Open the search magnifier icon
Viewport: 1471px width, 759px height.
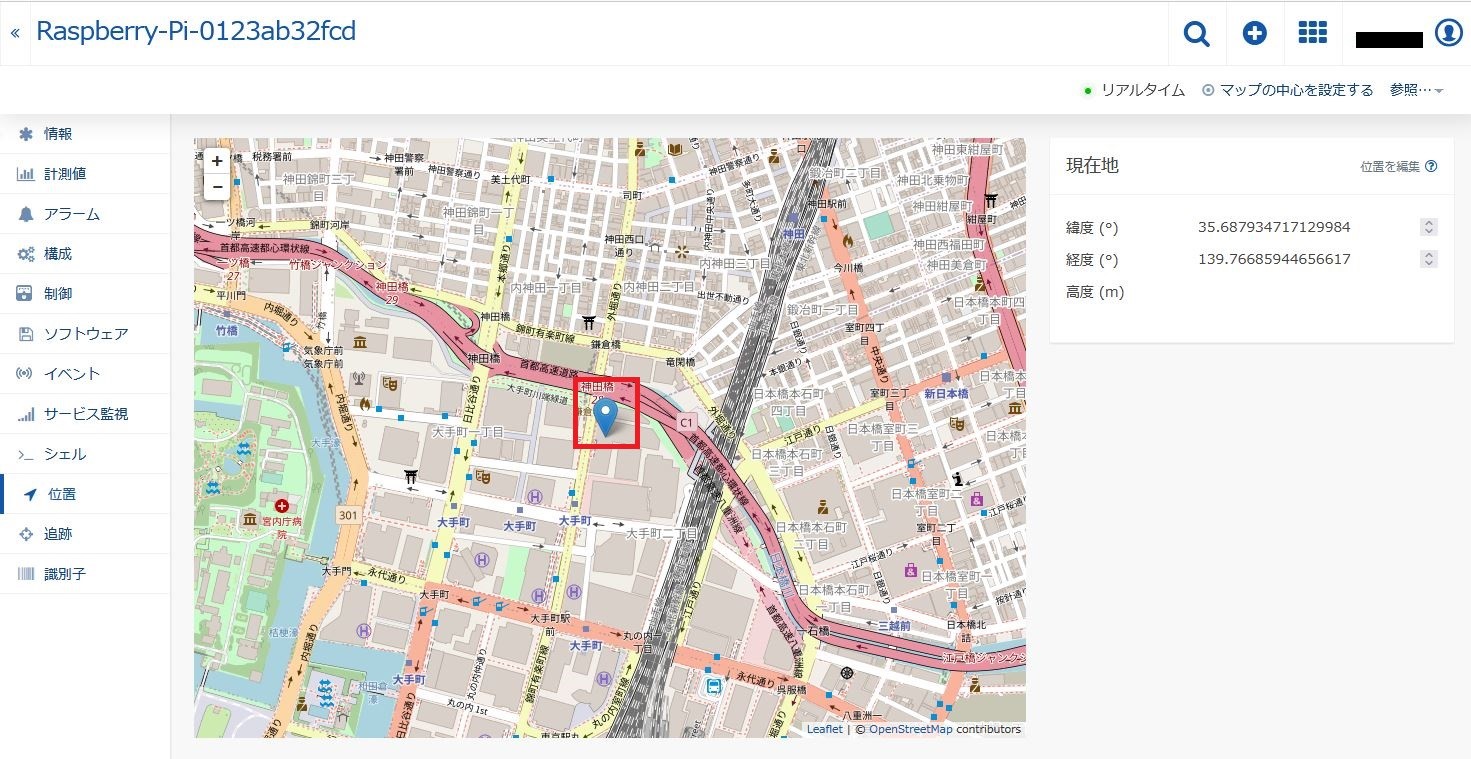pyautogui.click(x=1196, y=33)
